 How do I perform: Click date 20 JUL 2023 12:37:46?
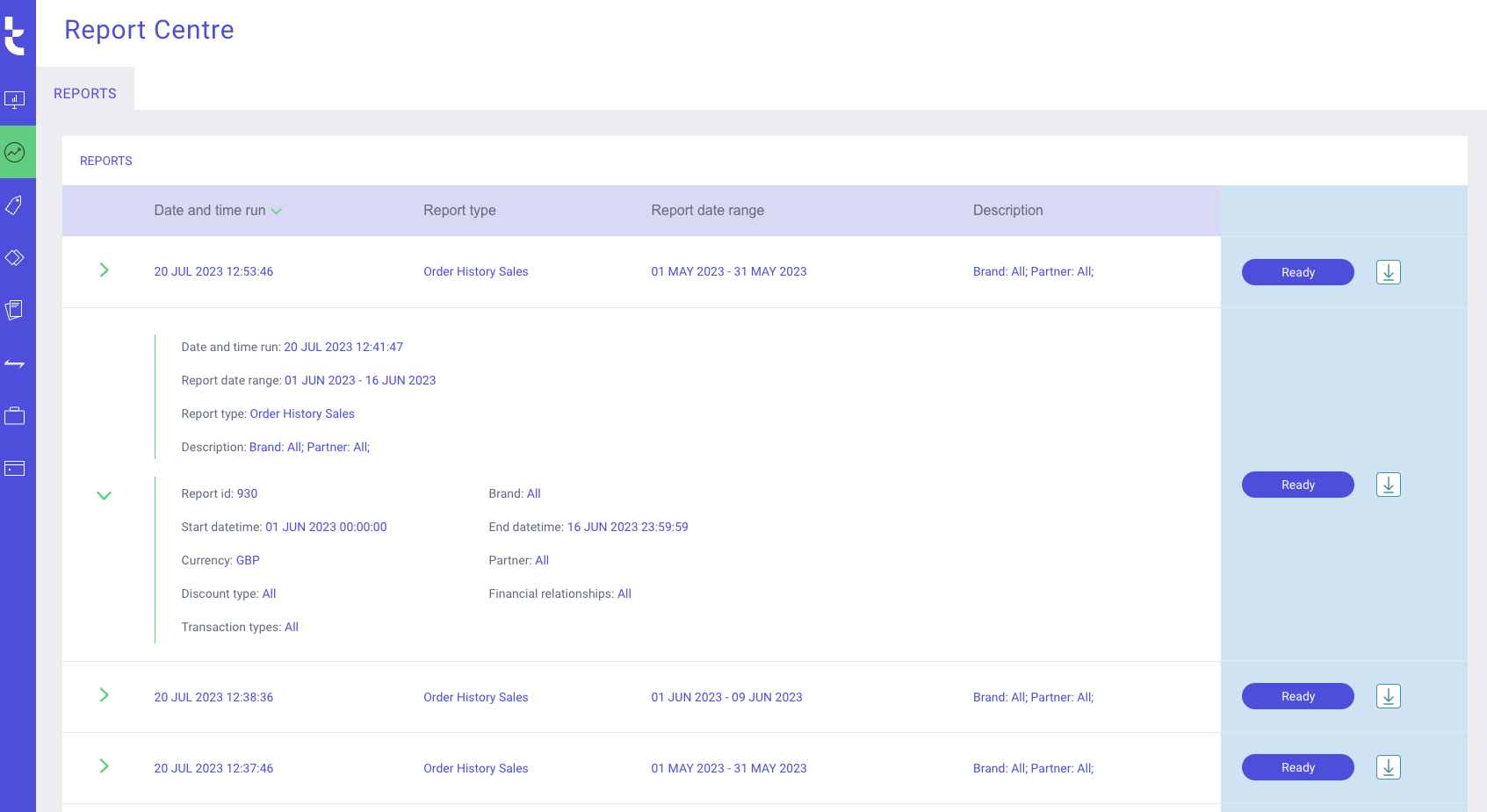213,768
